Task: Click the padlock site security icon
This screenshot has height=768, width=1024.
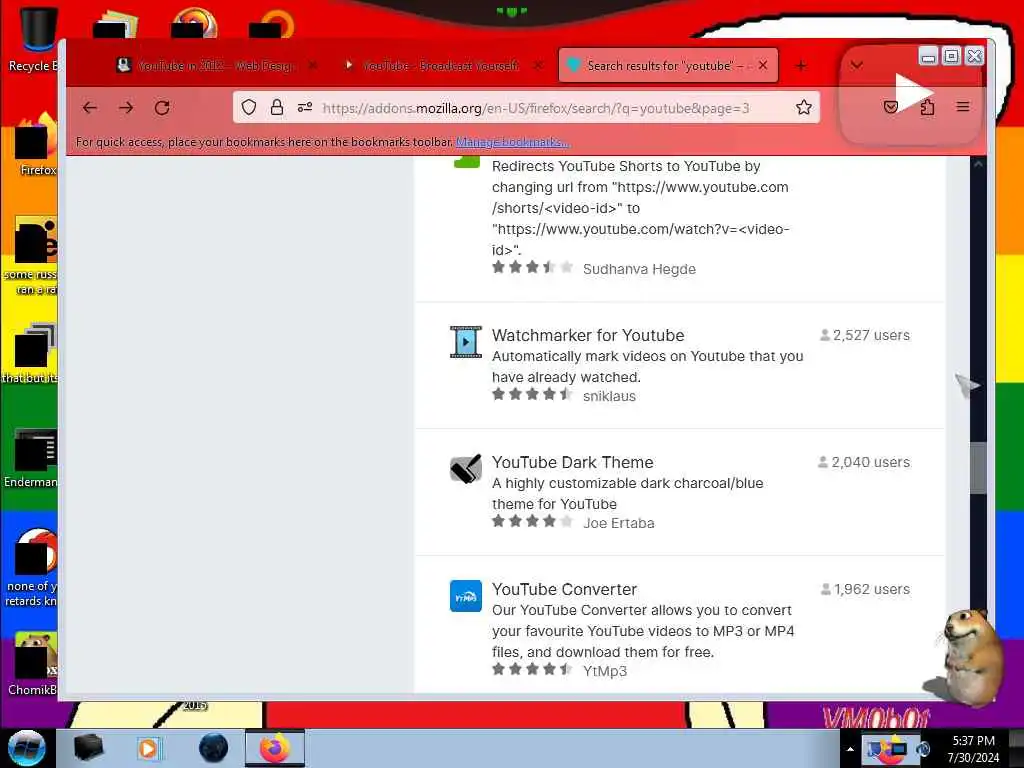Action: [x=277, y=107]
